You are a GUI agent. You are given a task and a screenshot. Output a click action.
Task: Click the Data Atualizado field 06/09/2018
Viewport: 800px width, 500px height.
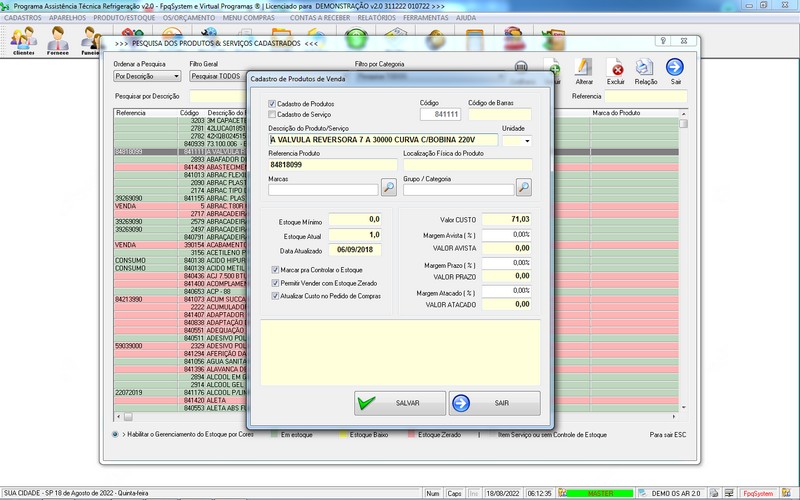(x=355, y=249)
